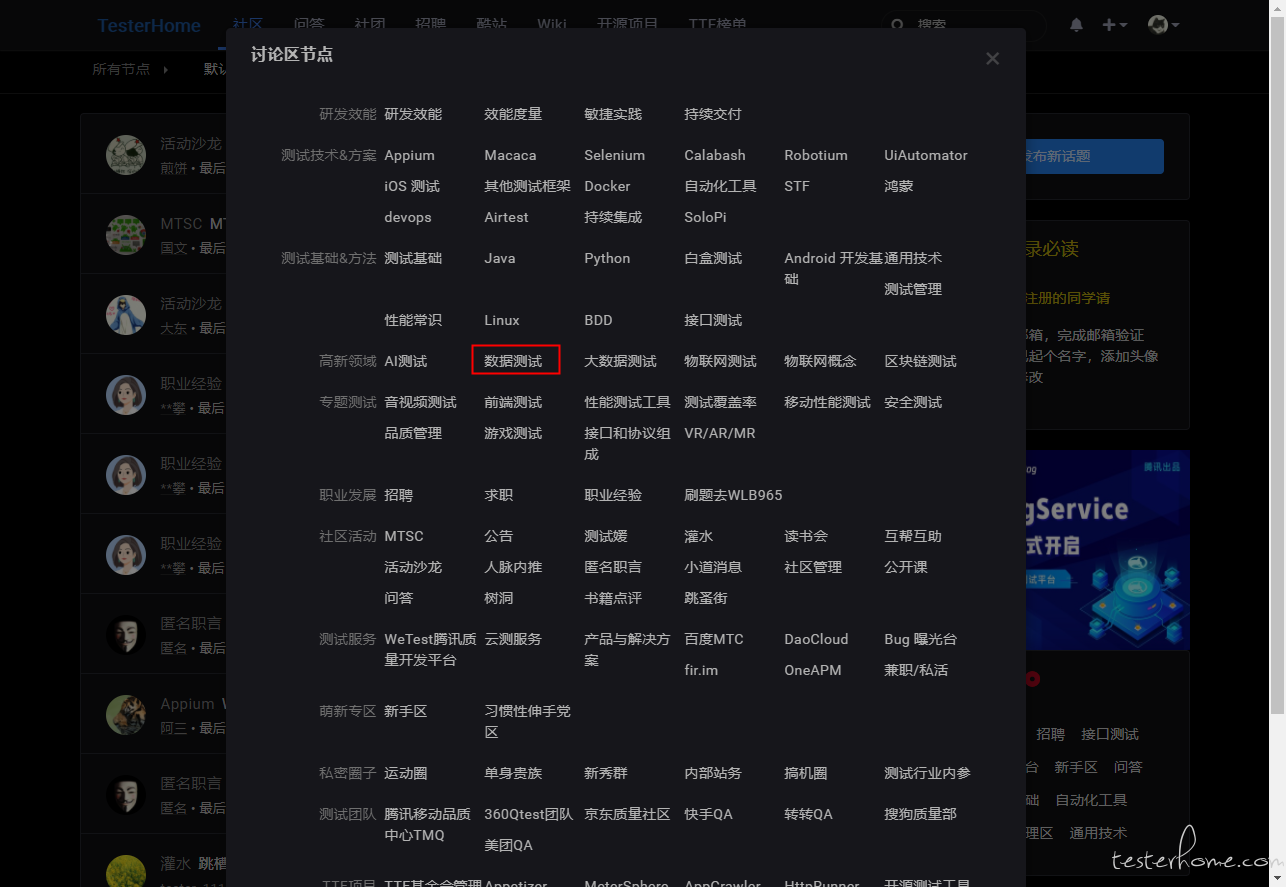The width and height of the screenshot is (1286, 887).
Task: Open the plus create-new dropdown
Action: 1114,25
